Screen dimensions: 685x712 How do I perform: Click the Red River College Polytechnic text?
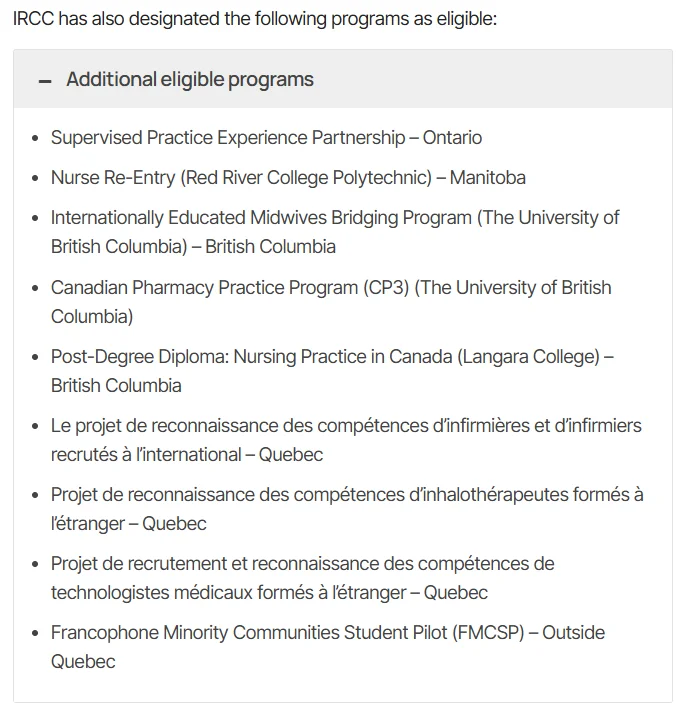[x=307, y=178]
